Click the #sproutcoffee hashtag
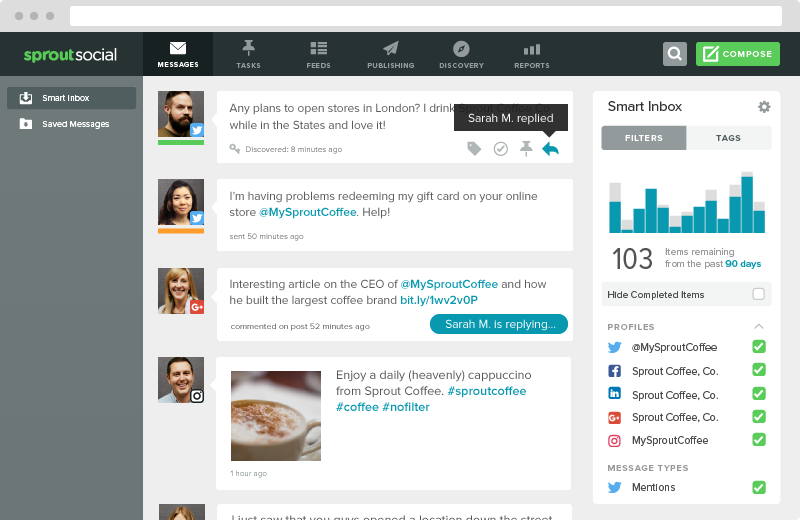The height and width of the screenshot is (520, 800). 487,391
